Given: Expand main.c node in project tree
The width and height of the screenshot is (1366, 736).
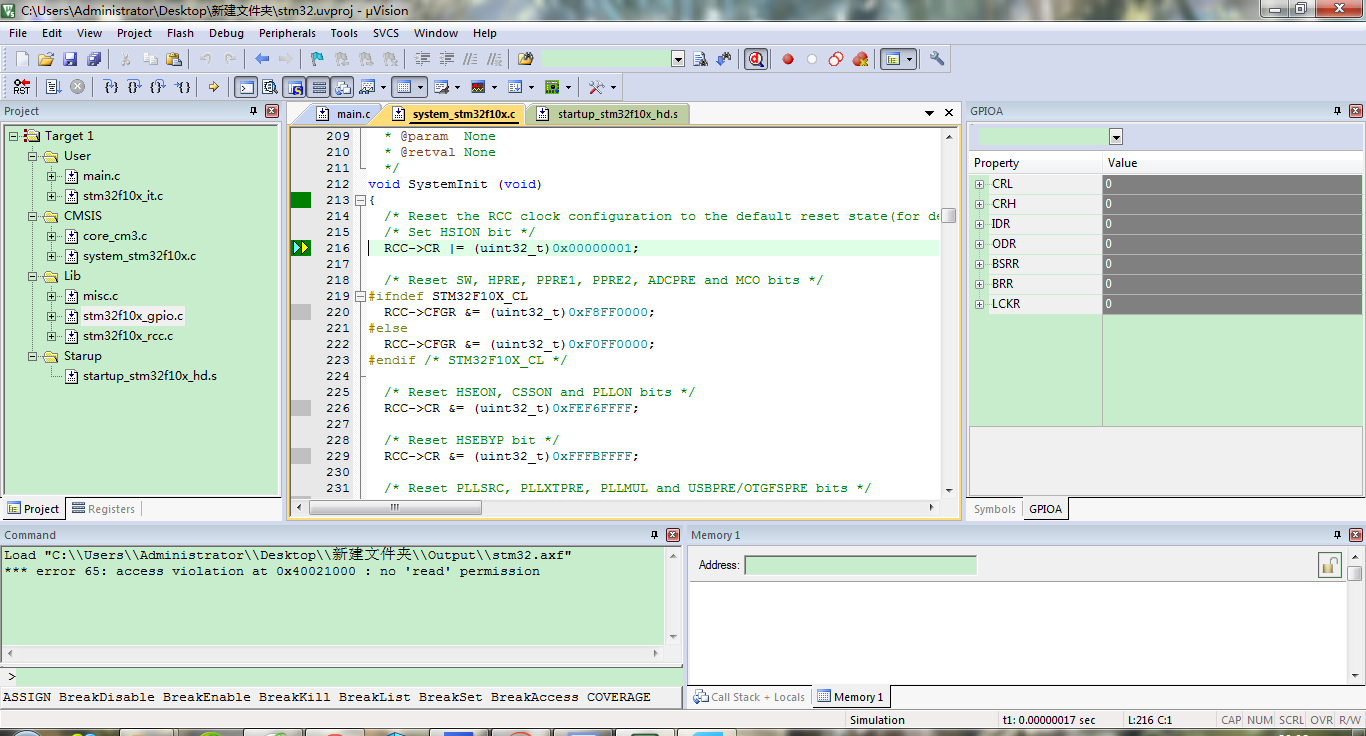Looking at the screenshot, I should (x=52, y=176).
